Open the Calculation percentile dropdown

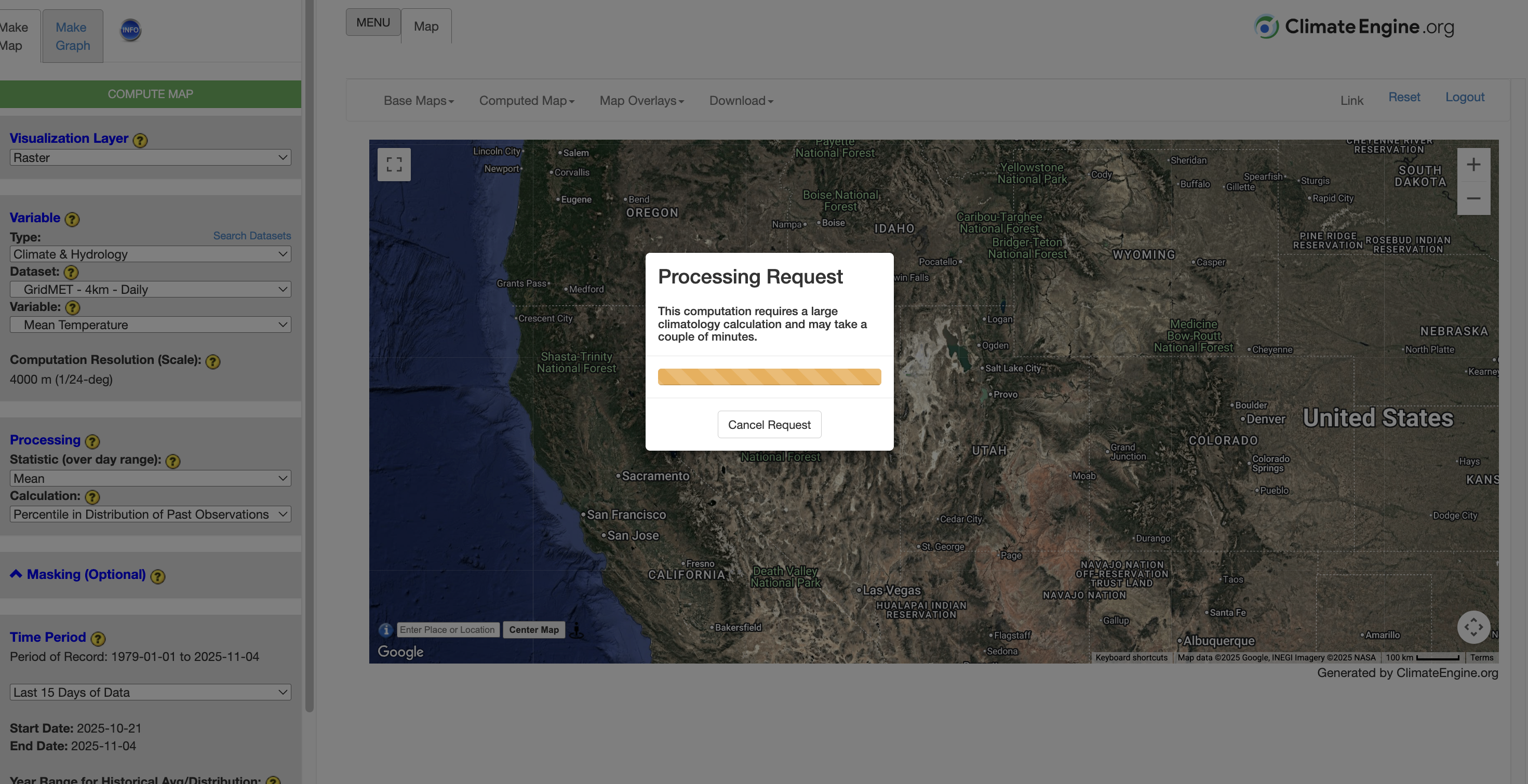(x=150, y=514)
